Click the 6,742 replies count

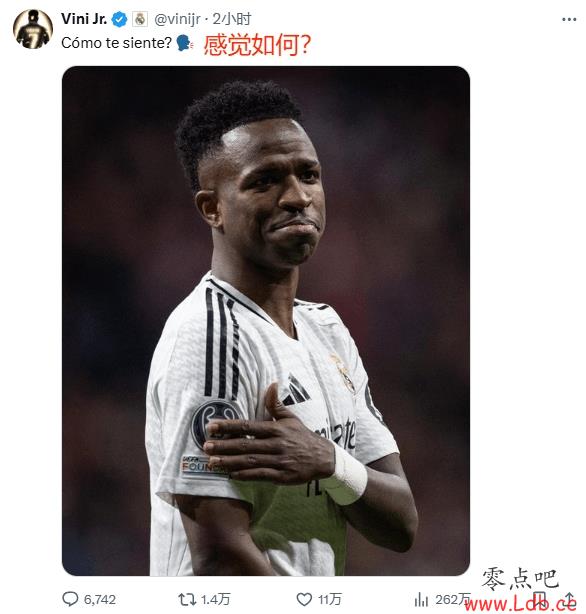99,600
